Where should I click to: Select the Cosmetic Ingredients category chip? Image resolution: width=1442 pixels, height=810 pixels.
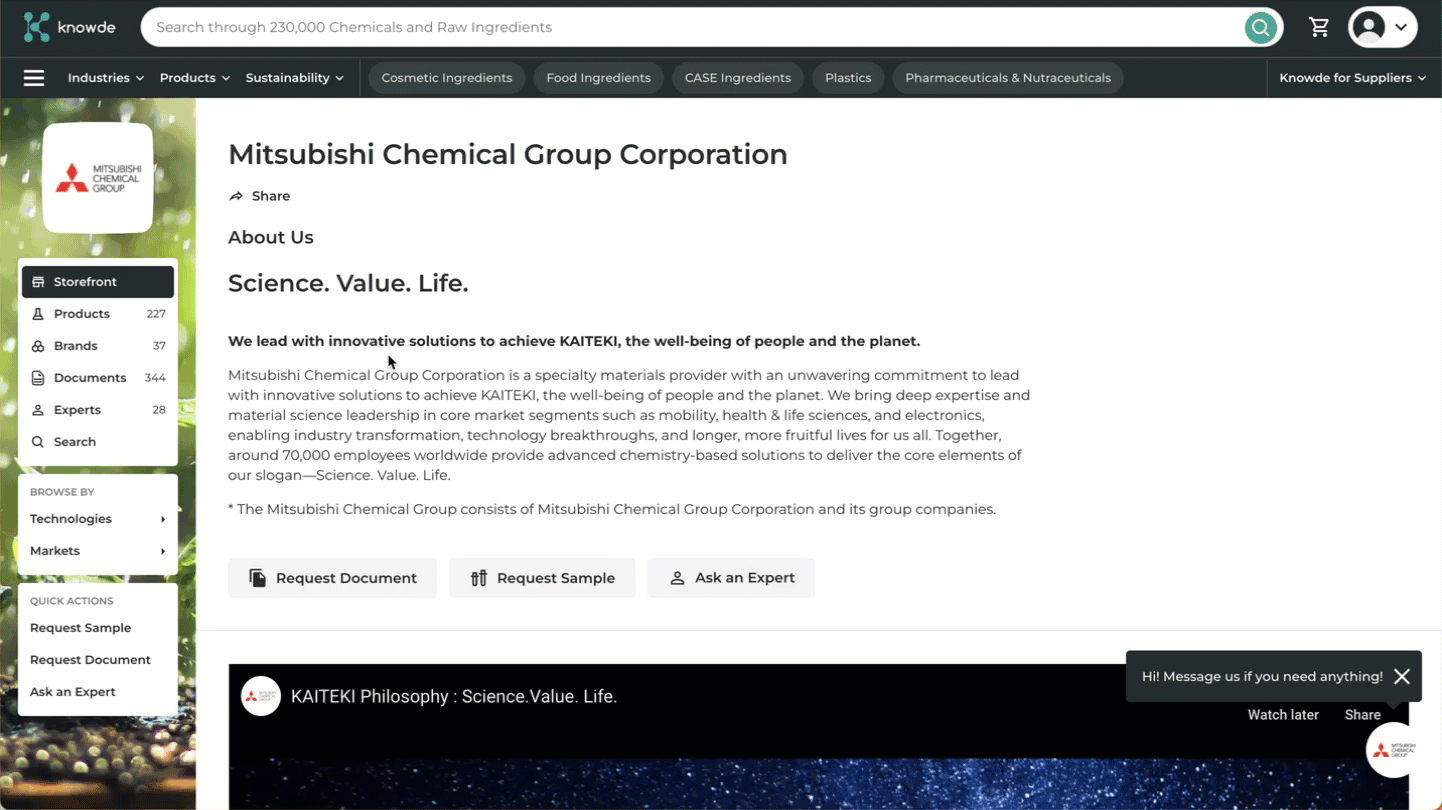[446, 78]
